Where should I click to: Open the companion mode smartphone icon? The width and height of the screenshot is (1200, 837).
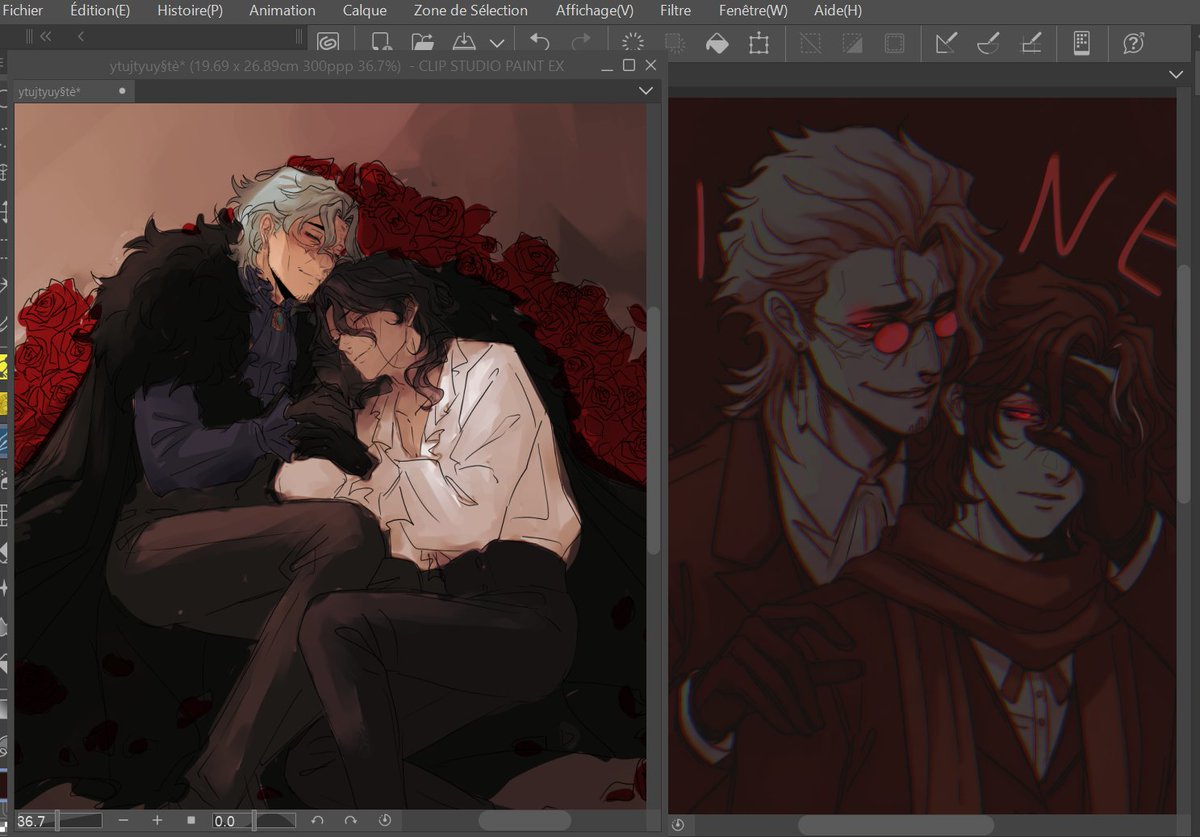click(x=1083, y=42)
